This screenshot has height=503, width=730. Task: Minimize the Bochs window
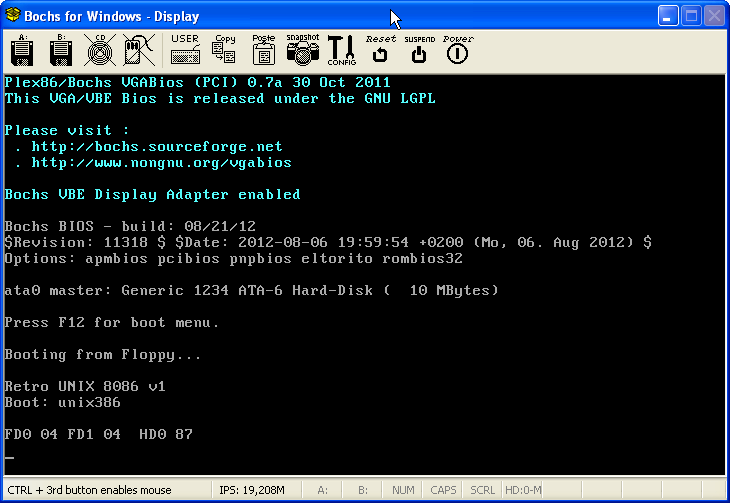tap(668, 16)
